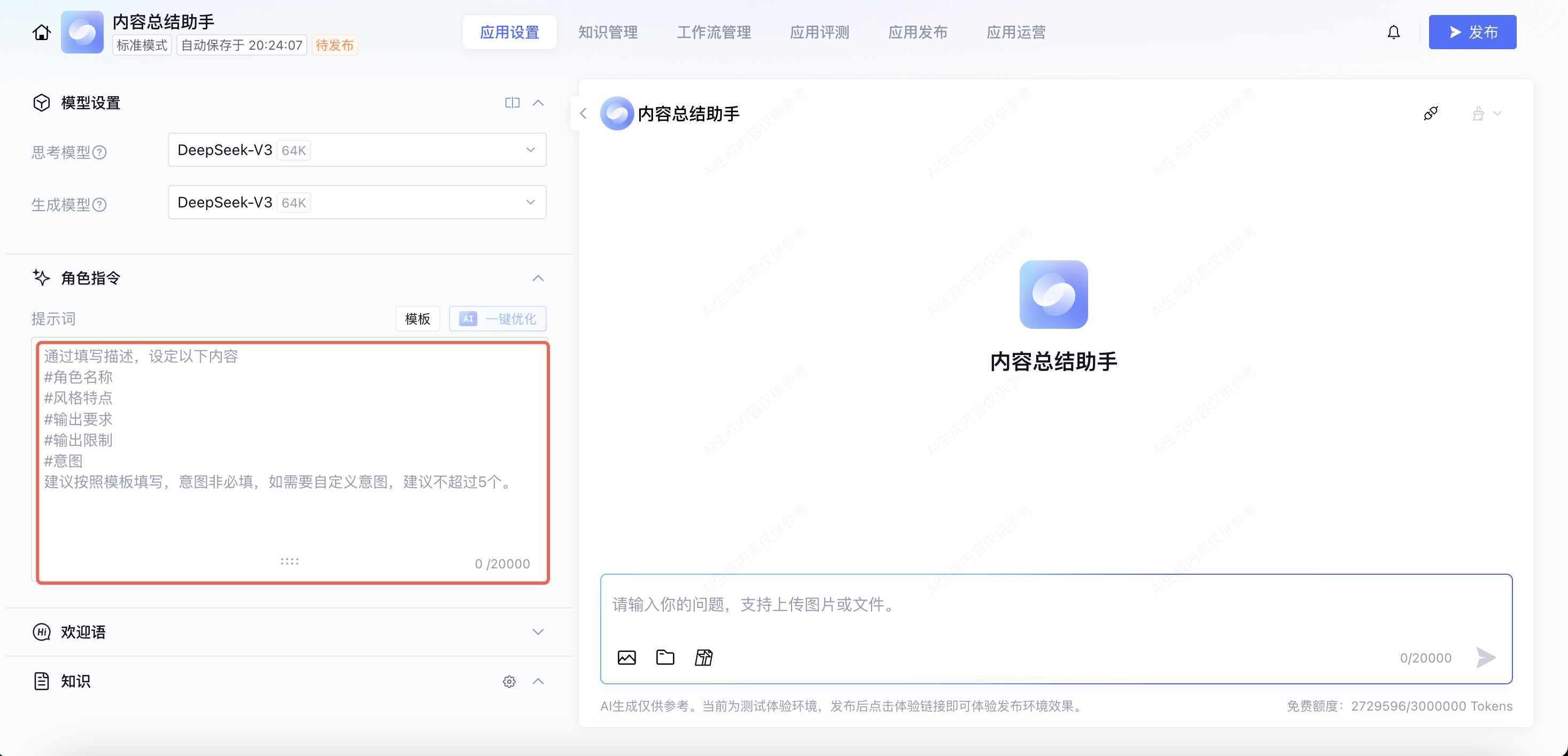Expand the 欢迎语 section
This screenshot has width=1568, height=756.
(x=538, y=632)
